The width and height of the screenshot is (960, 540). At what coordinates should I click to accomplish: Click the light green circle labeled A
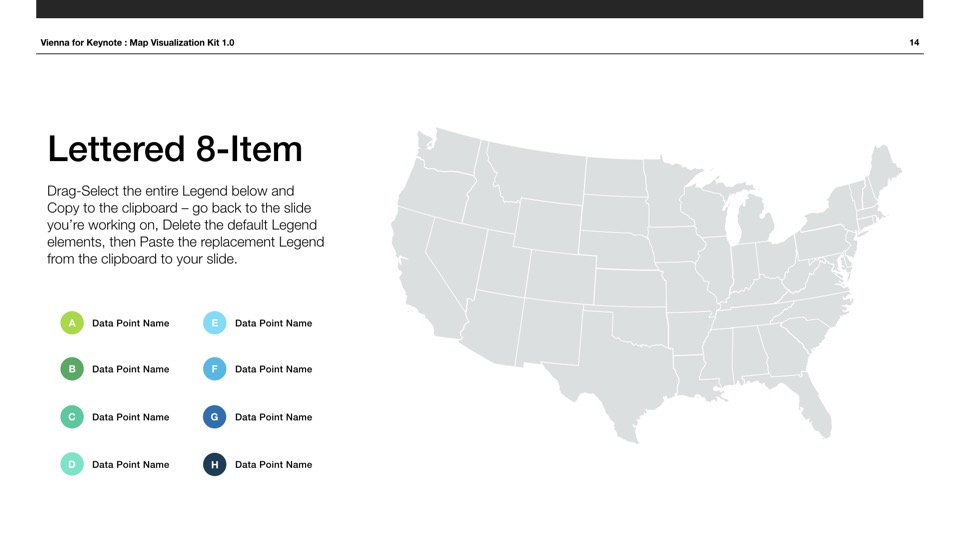coord(72,323)
